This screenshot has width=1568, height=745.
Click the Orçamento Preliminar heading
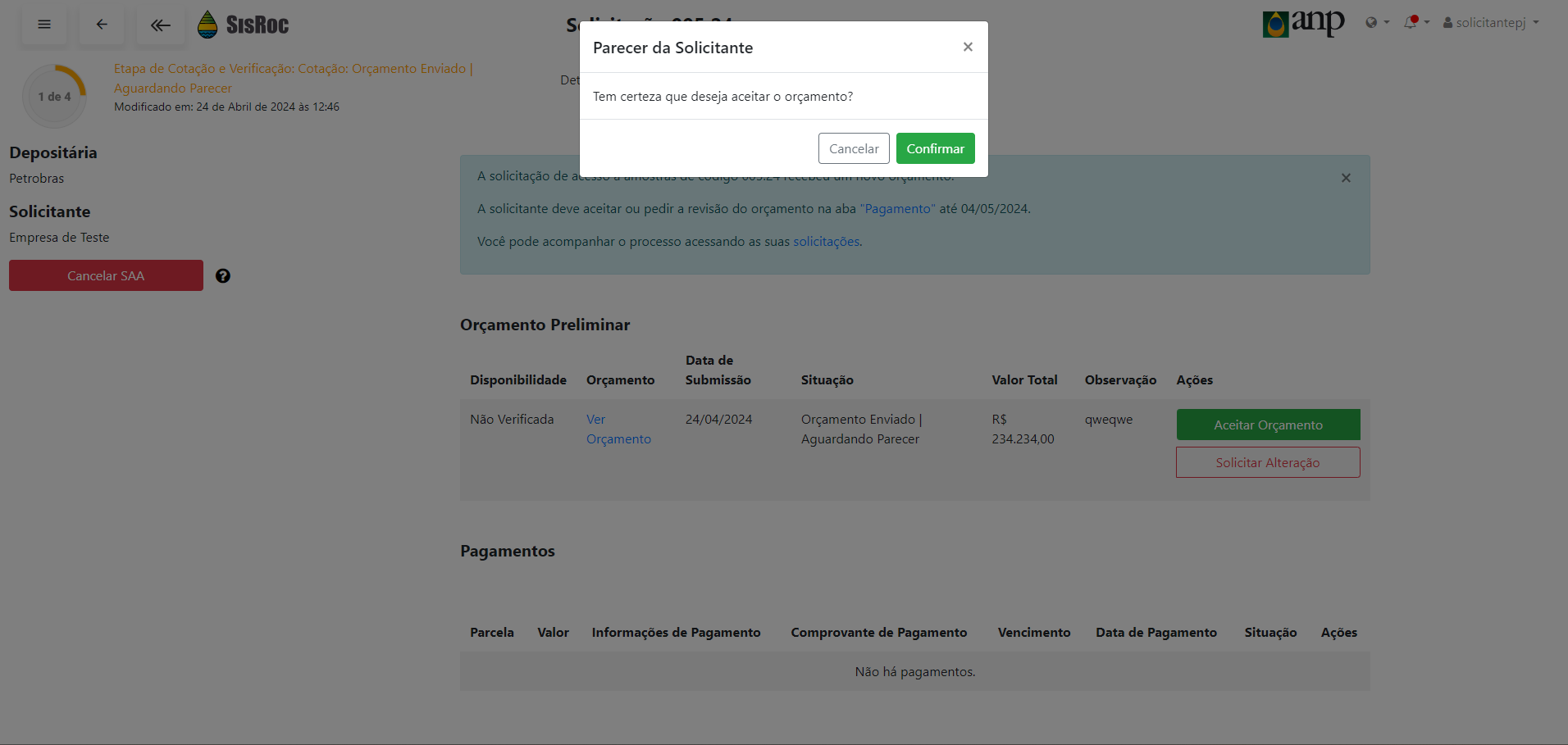(545, 325)
